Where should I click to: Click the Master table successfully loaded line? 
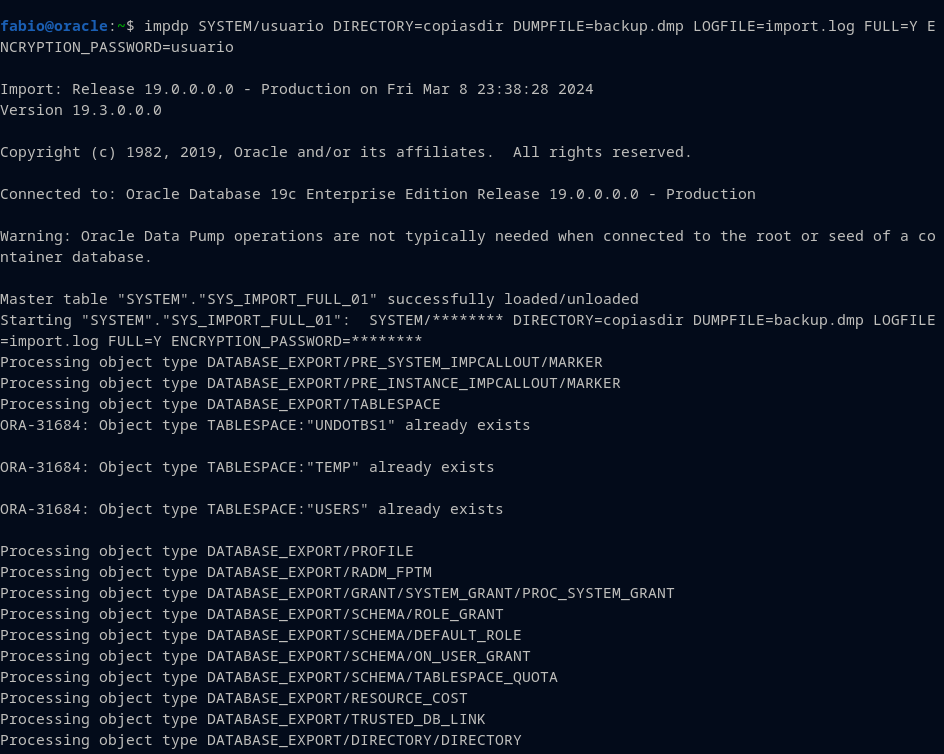click(319, 299)
